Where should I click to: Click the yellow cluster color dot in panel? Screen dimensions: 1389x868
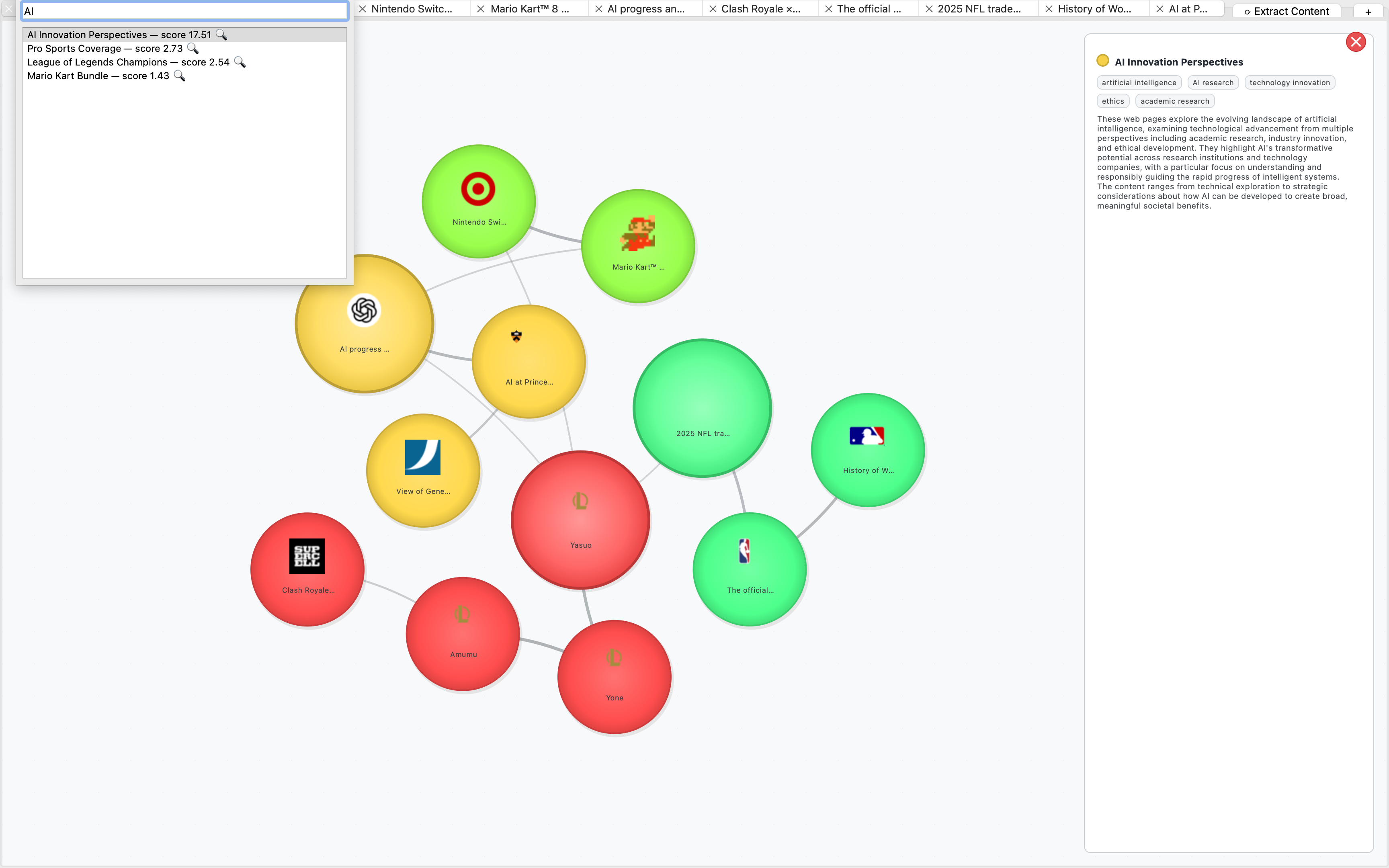[1102, 61]
